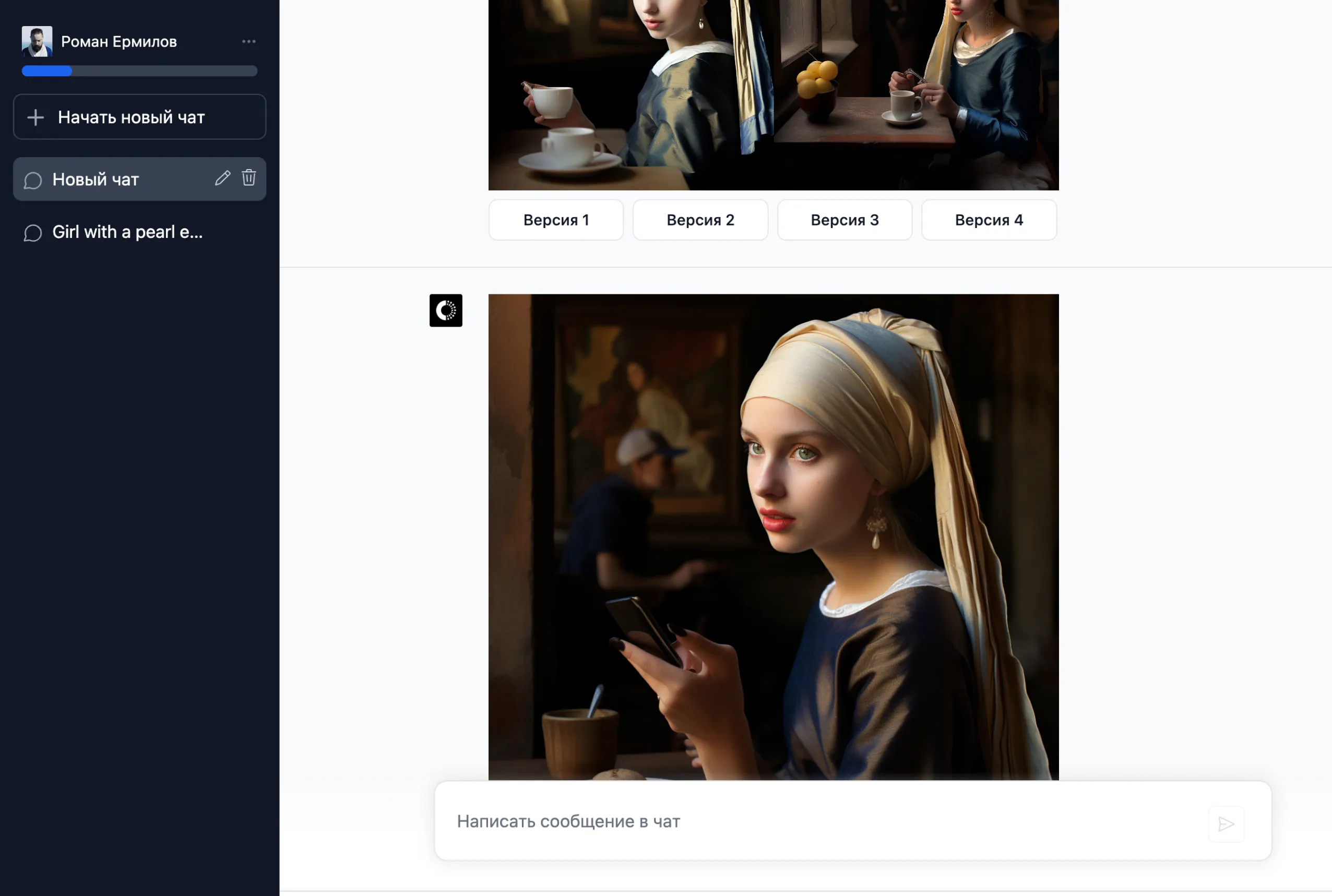Choose Версия 3 of the generated image
The image size is (1332, 896).
pyautogui.click(x=845, y=220)
